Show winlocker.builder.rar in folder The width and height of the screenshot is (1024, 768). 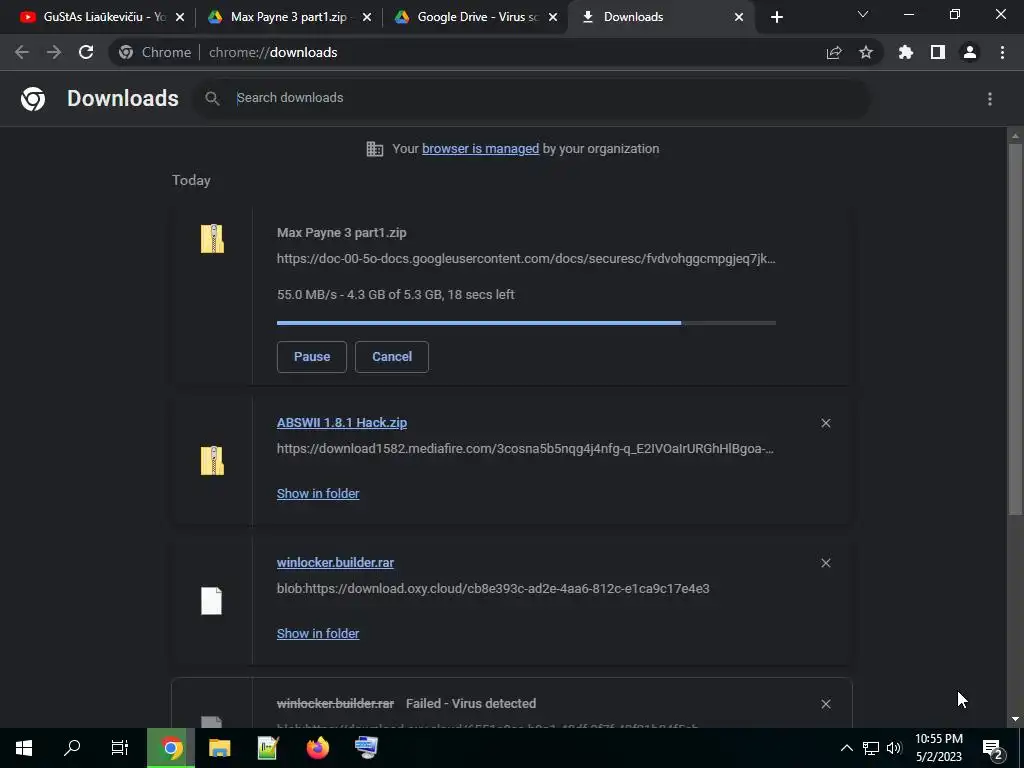[317, 633]
